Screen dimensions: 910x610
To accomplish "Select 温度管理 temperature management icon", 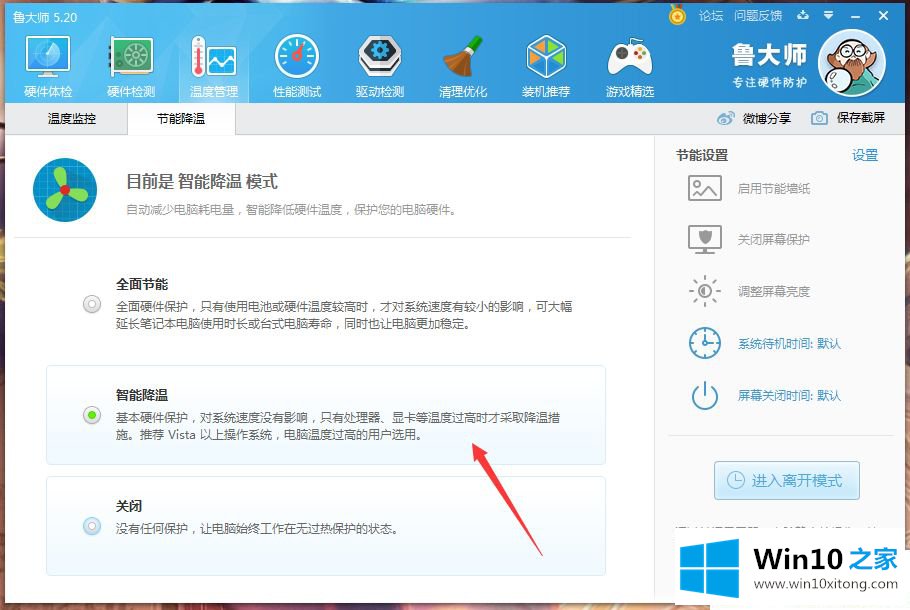I will click(x=214, y=57).
